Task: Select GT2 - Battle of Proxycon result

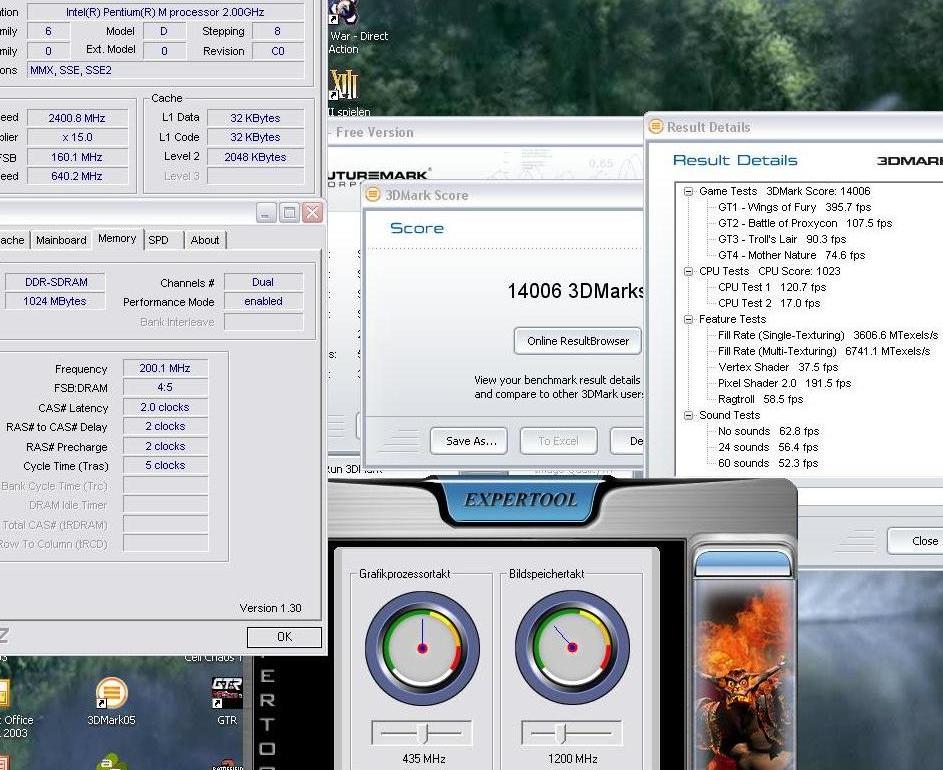Action: pos(805,223)
